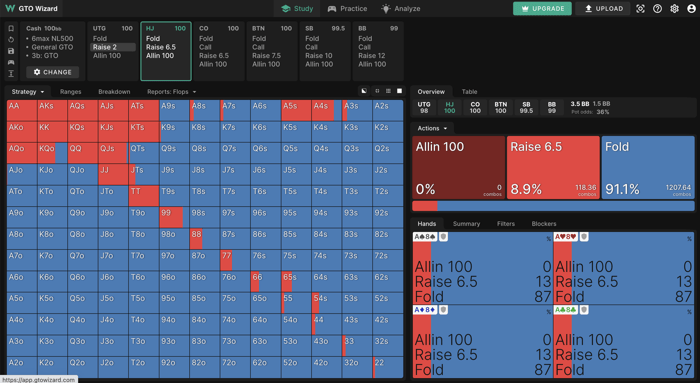Select the AA cell in hand matrix
This screenshot has height=383, width=700.
[x=22, y=110]
